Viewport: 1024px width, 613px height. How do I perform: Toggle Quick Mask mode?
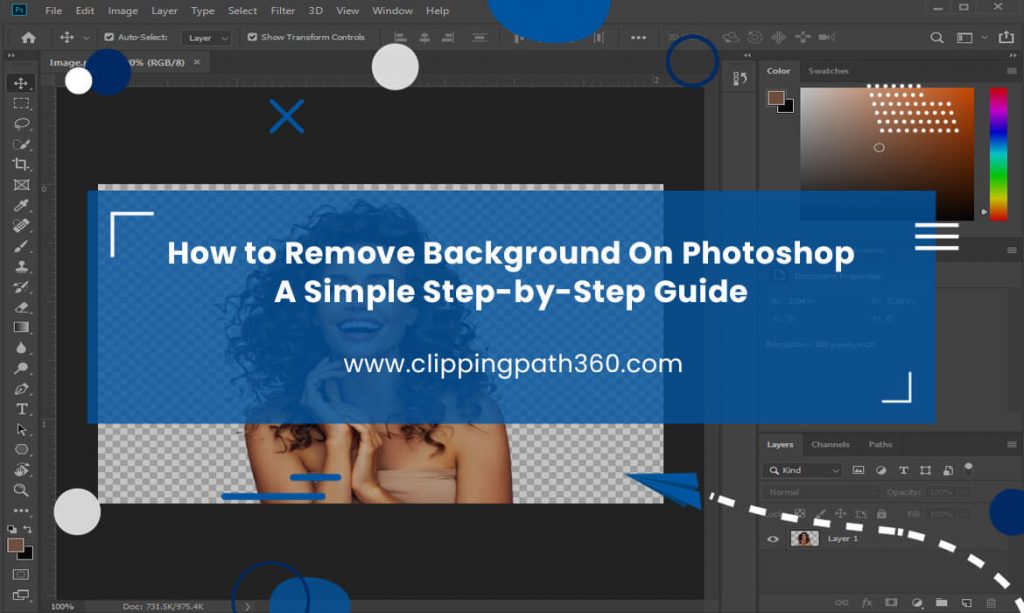(21, 574)
